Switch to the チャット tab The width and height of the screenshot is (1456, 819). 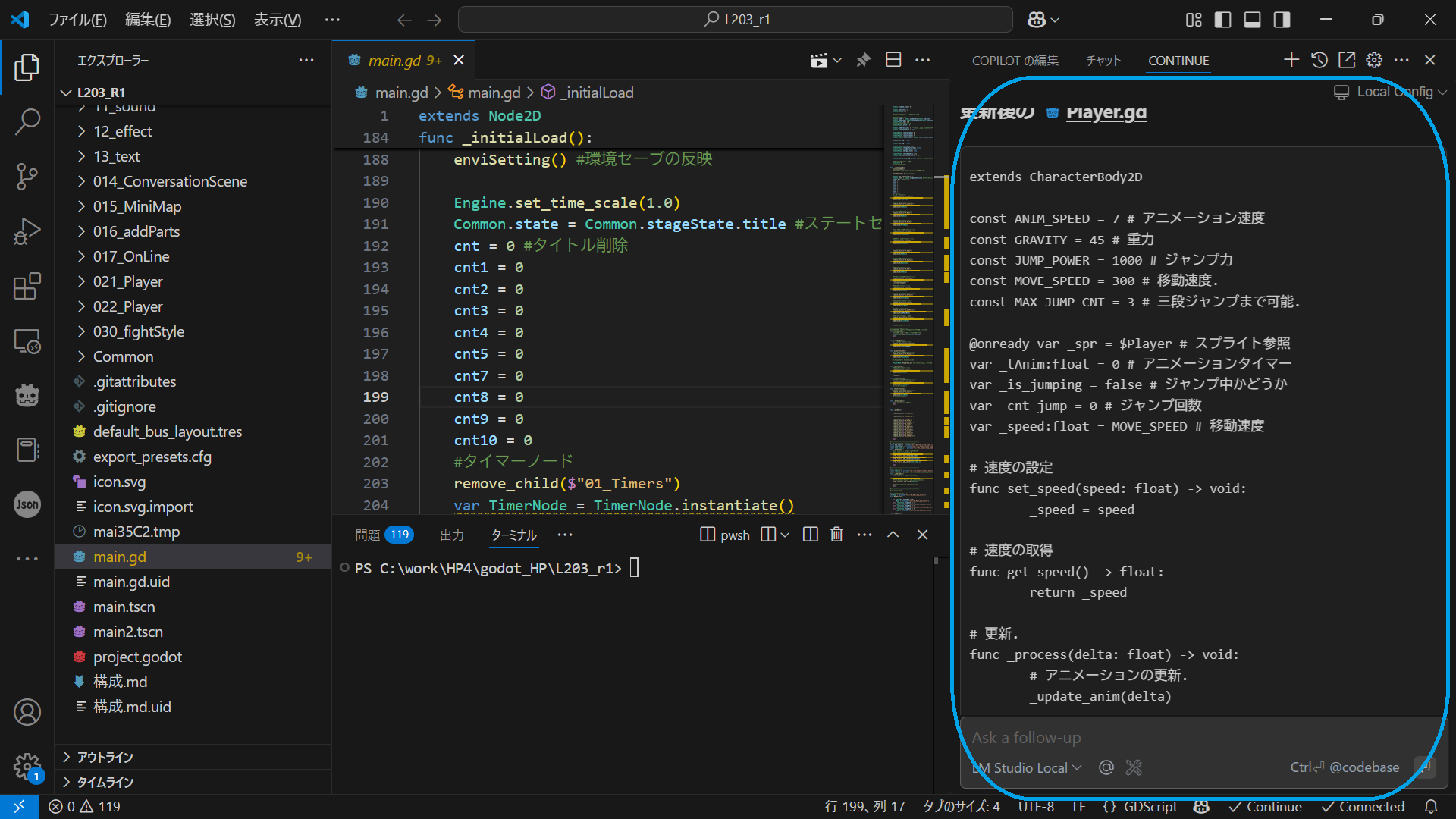[x=1103, y=61]
